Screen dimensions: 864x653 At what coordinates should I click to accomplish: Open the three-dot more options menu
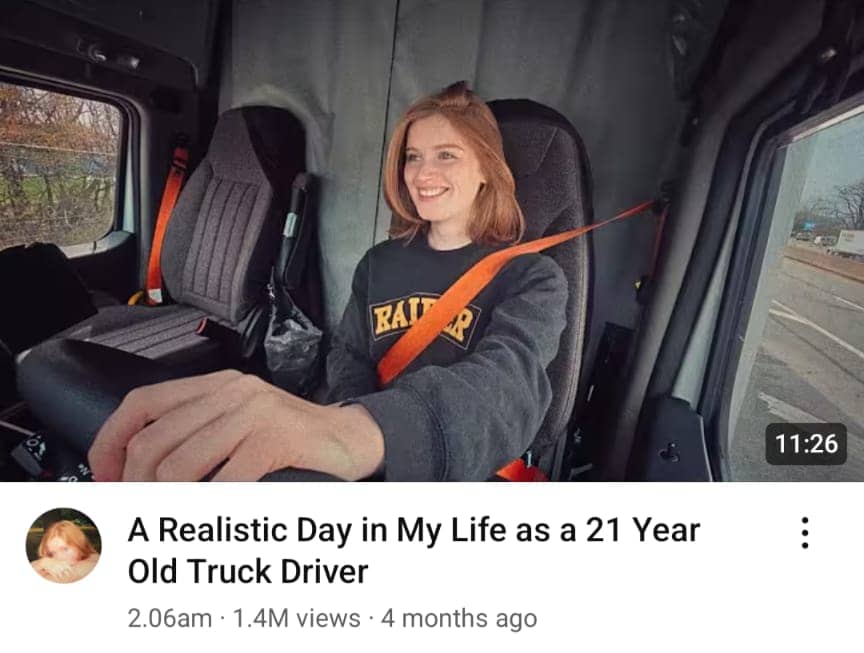805,532
